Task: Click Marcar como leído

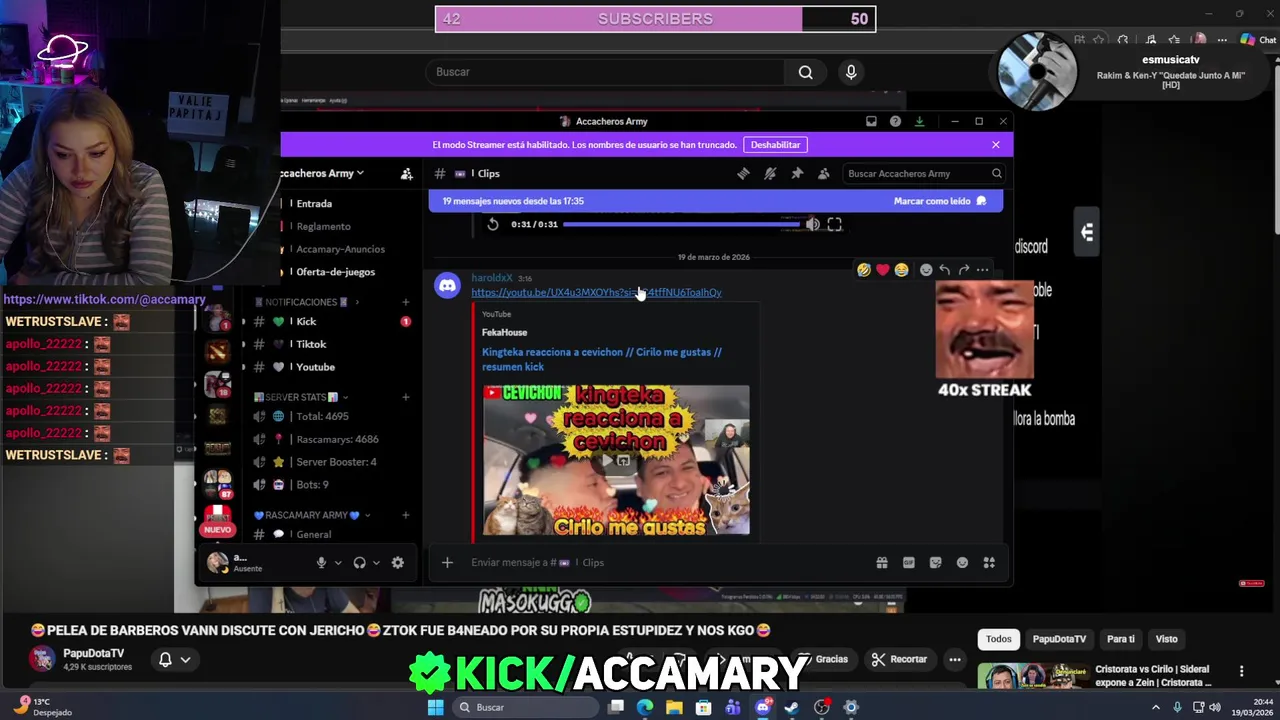Action: tap(940, 201)
